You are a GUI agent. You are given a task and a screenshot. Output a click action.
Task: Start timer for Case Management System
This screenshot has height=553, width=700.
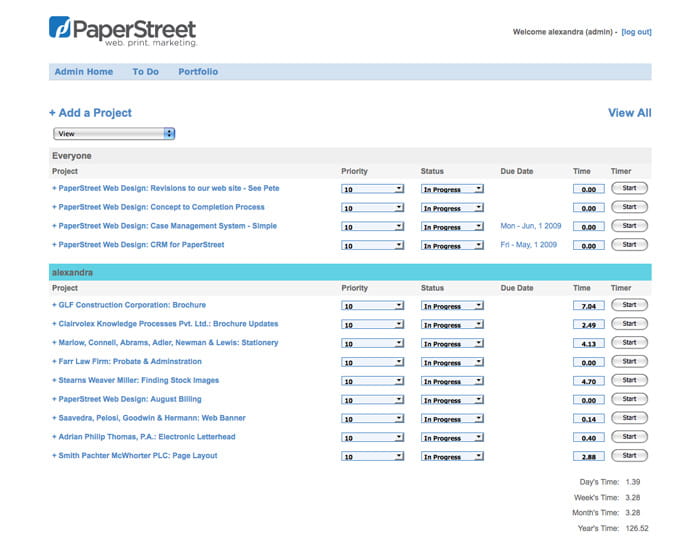tap(629, 226)
